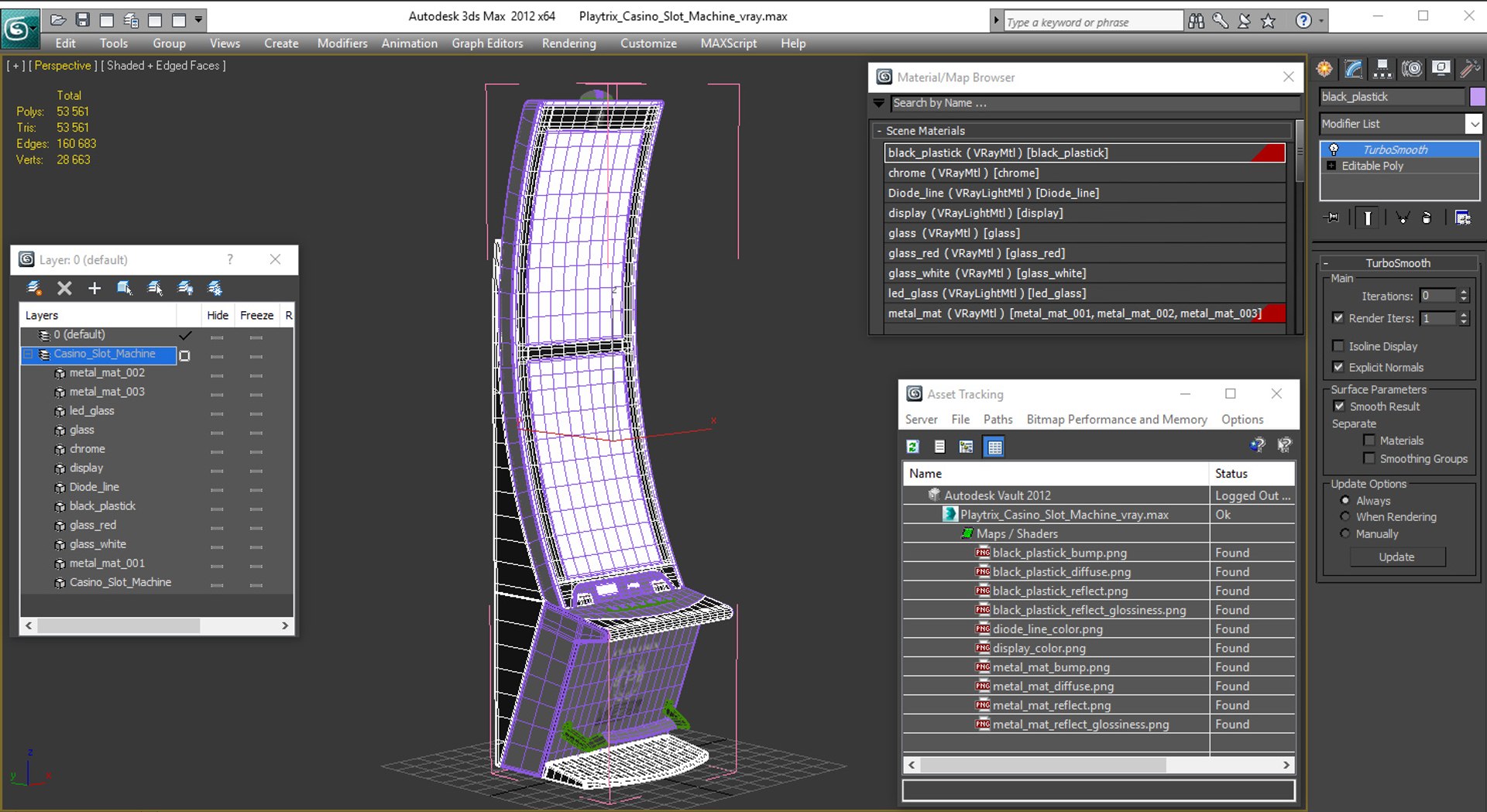Click the object color swatch beside black_plastick

coord(1478,97)
